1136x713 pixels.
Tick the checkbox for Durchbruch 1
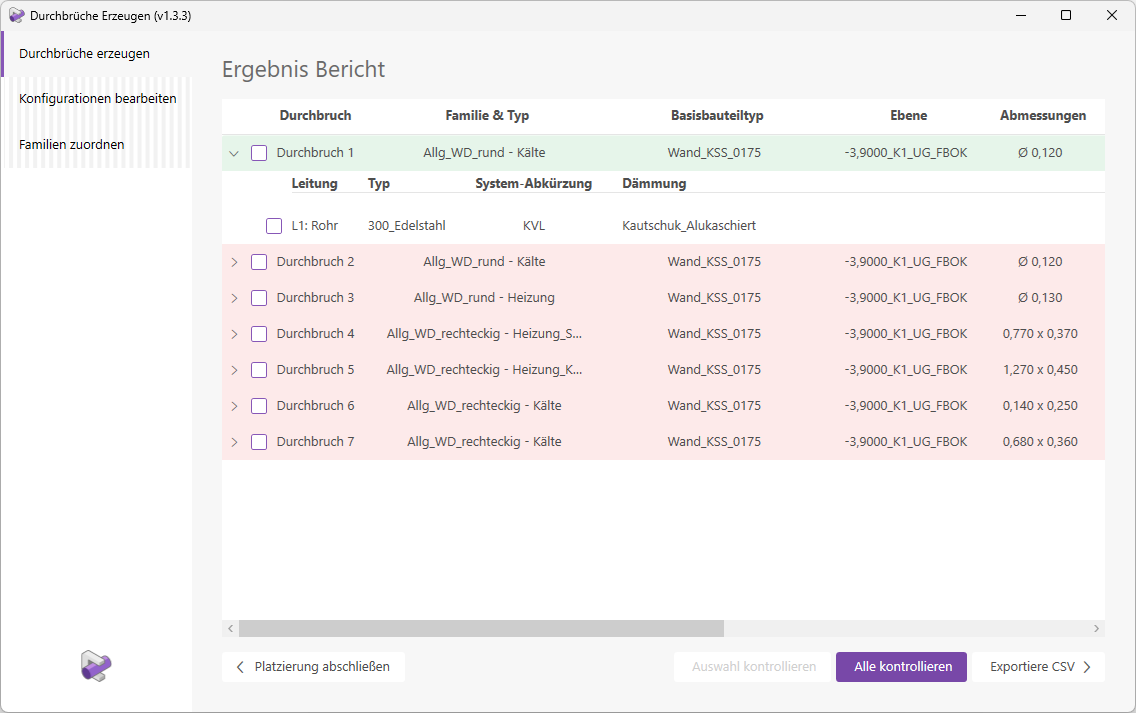(259, 153)
